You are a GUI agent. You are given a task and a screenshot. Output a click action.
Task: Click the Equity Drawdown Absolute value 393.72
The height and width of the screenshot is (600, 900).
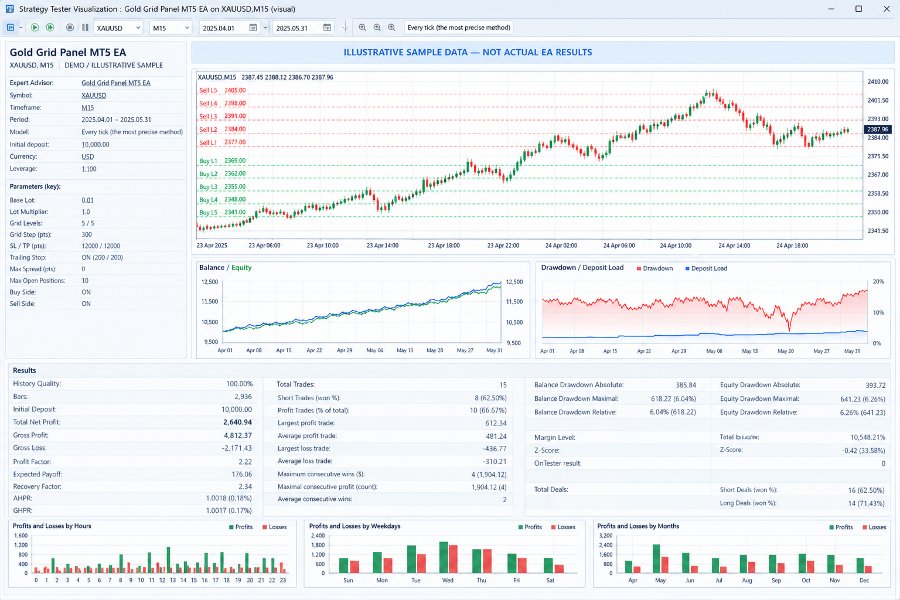[x=875, y=385]
